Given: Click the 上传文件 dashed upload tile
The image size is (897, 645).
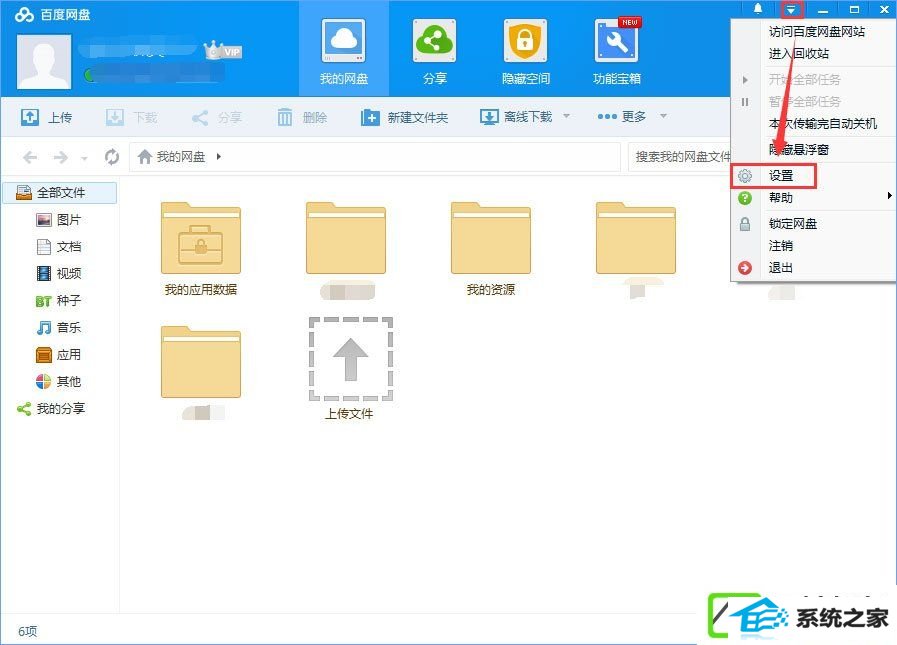Looking at the screenshot, I should (350, 369).
